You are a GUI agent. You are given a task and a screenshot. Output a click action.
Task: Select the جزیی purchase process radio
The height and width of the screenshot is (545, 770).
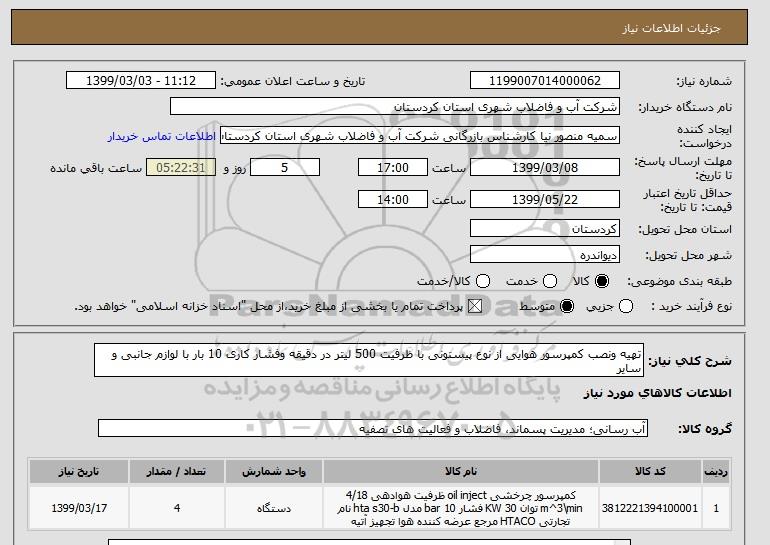(626, 306)
